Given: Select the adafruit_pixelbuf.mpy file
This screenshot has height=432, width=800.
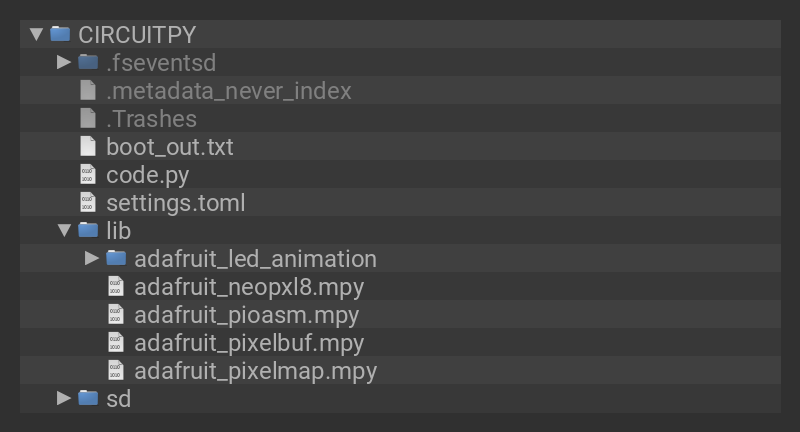Looking at the screenshot, I should (x=249, y=342).
